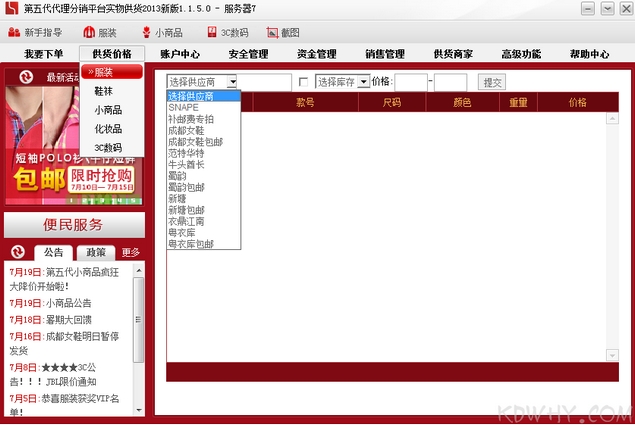Screen dimensions: 635x425
Task: Click the announcements list scrollbar
Action: [x=138, y=330]
